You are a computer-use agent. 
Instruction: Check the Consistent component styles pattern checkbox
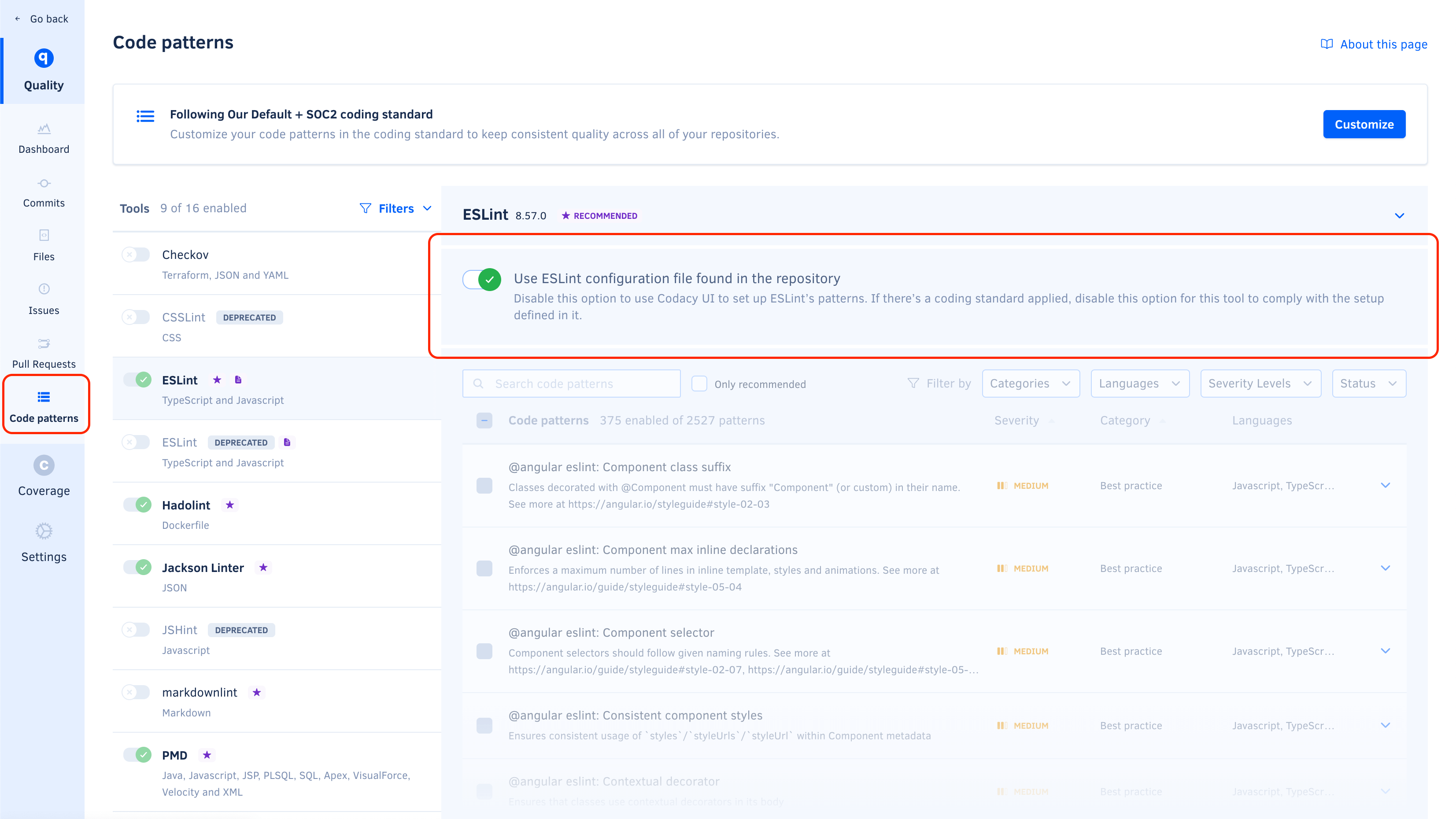484,725
